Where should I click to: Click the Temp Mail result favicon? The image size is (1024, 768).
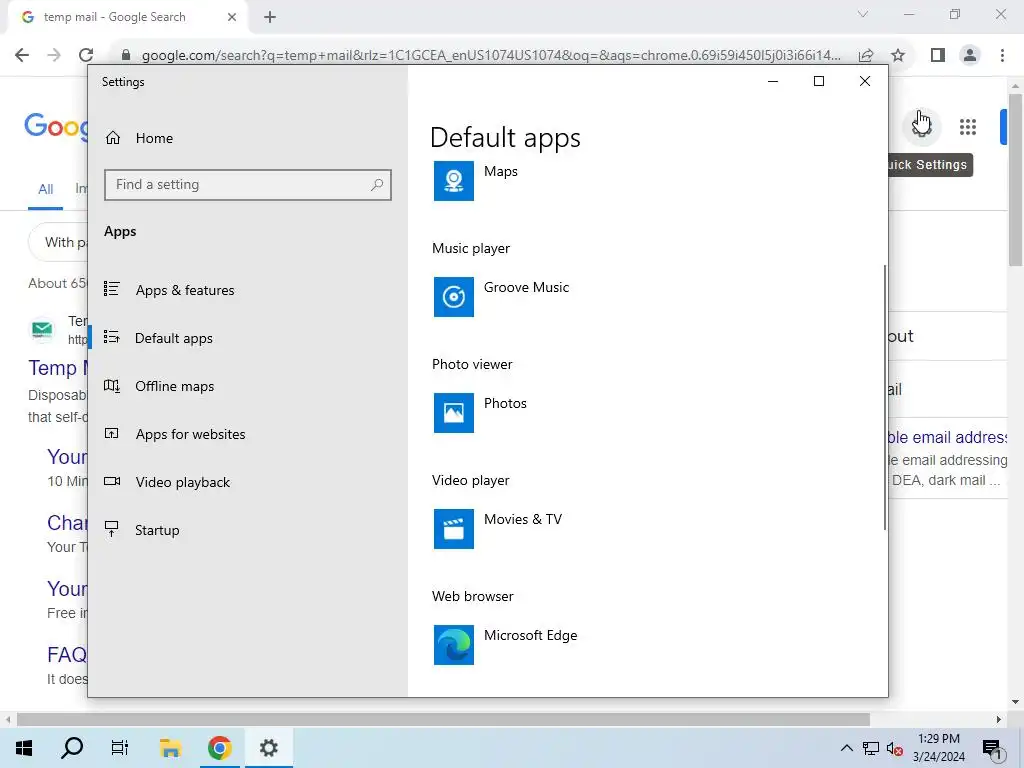click(43, 330)
